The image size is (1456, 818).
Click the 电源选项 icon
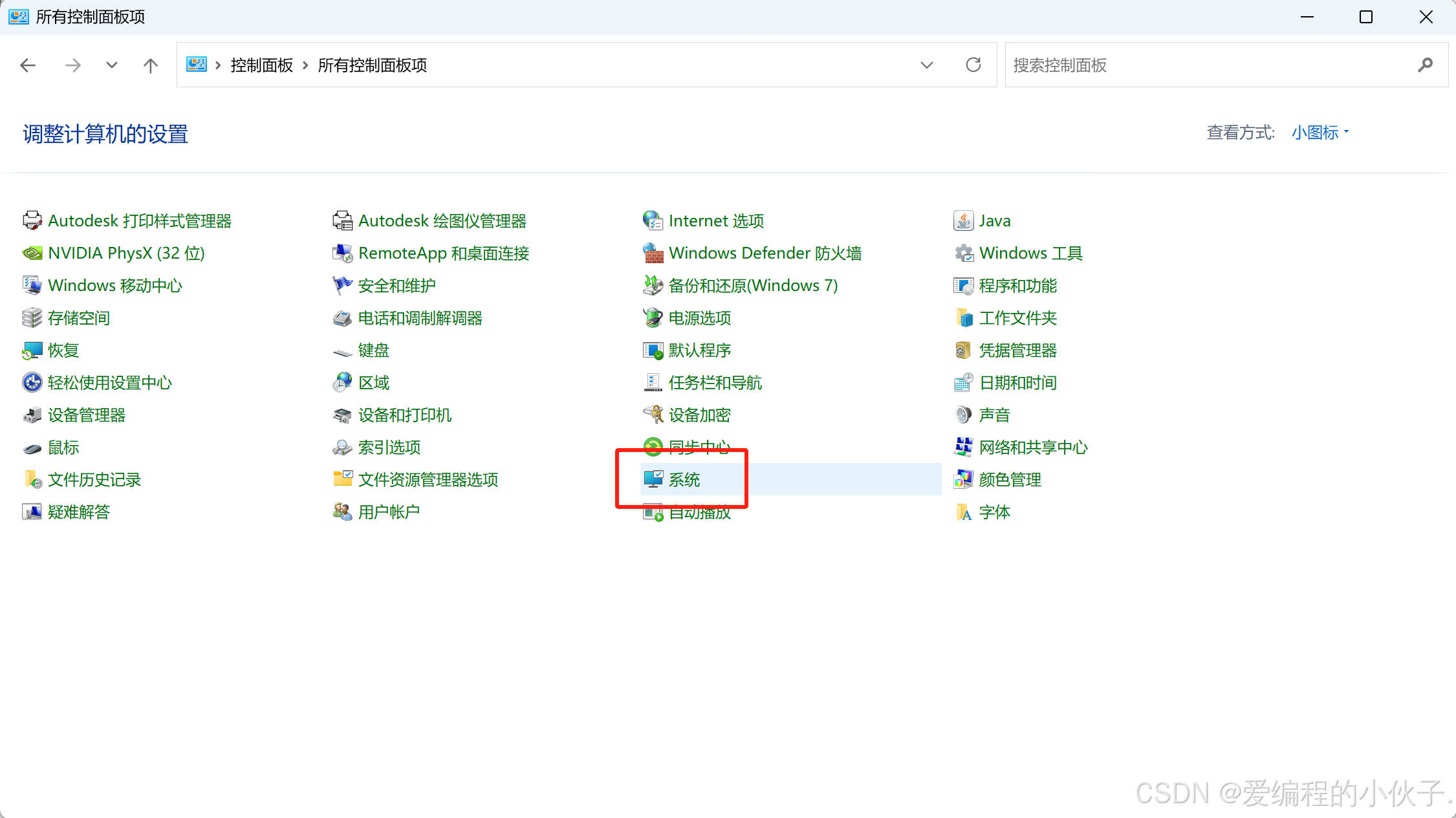(653, 318)
